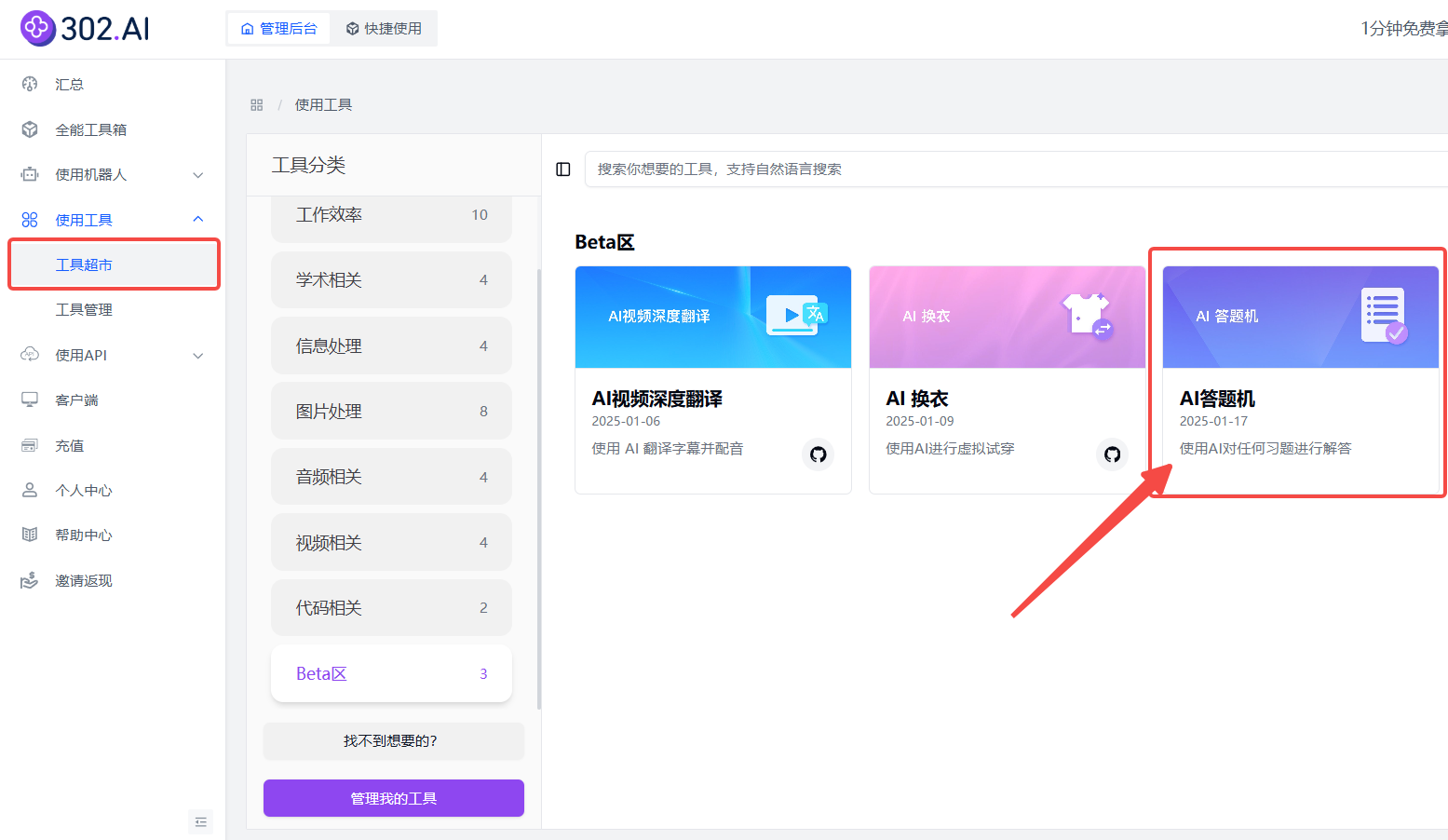Expand the 使用API submenu chevron
The height and width of the screenshot is (840, 1448).
click(x=197, y=355)
